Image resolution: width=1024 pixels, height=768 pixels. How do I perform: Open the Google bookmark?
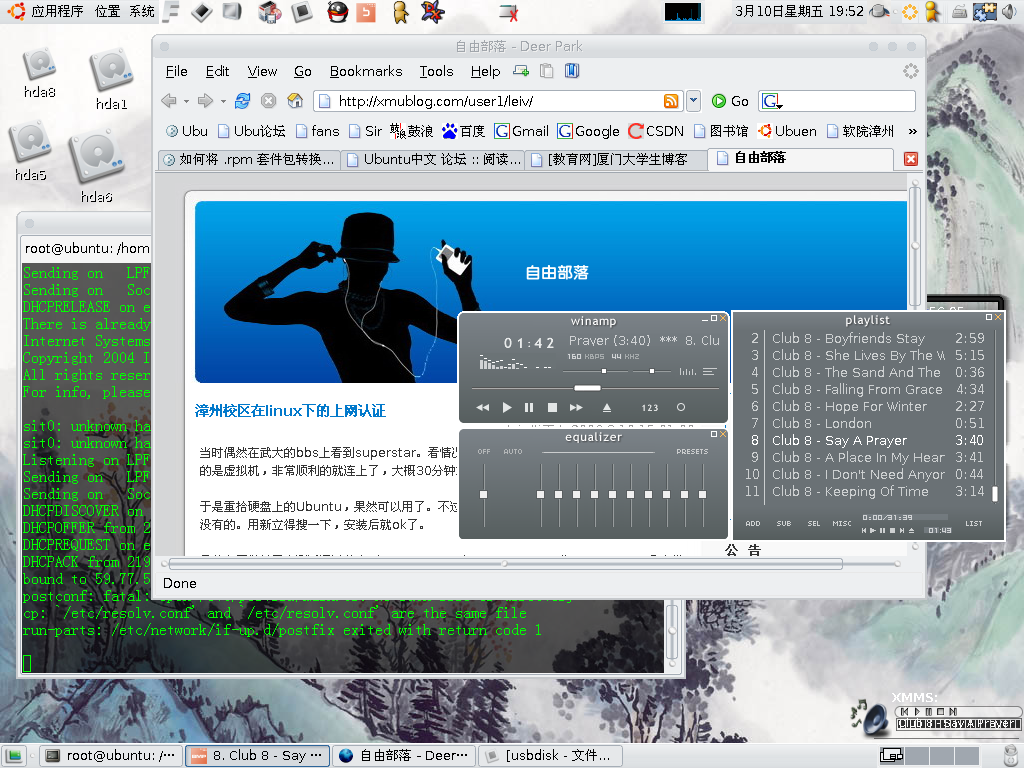588,131
